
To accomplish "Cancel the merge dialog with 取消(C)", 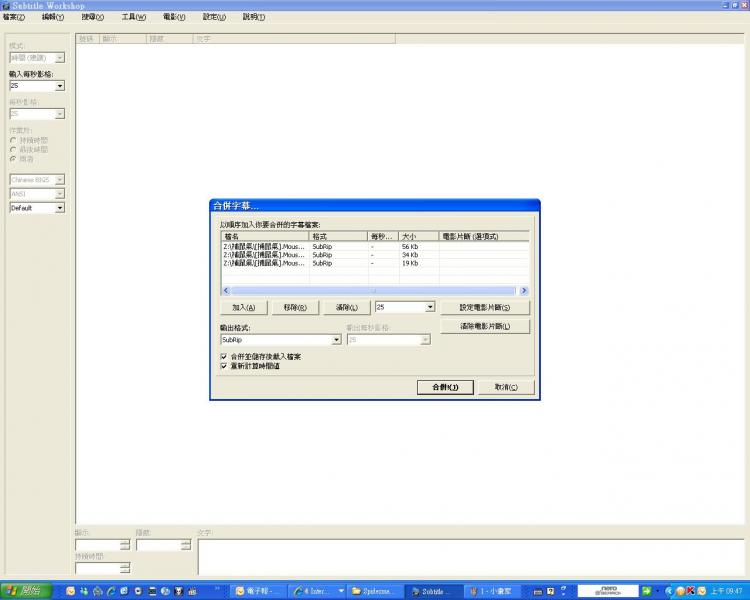I will click(x=506, y=387).
